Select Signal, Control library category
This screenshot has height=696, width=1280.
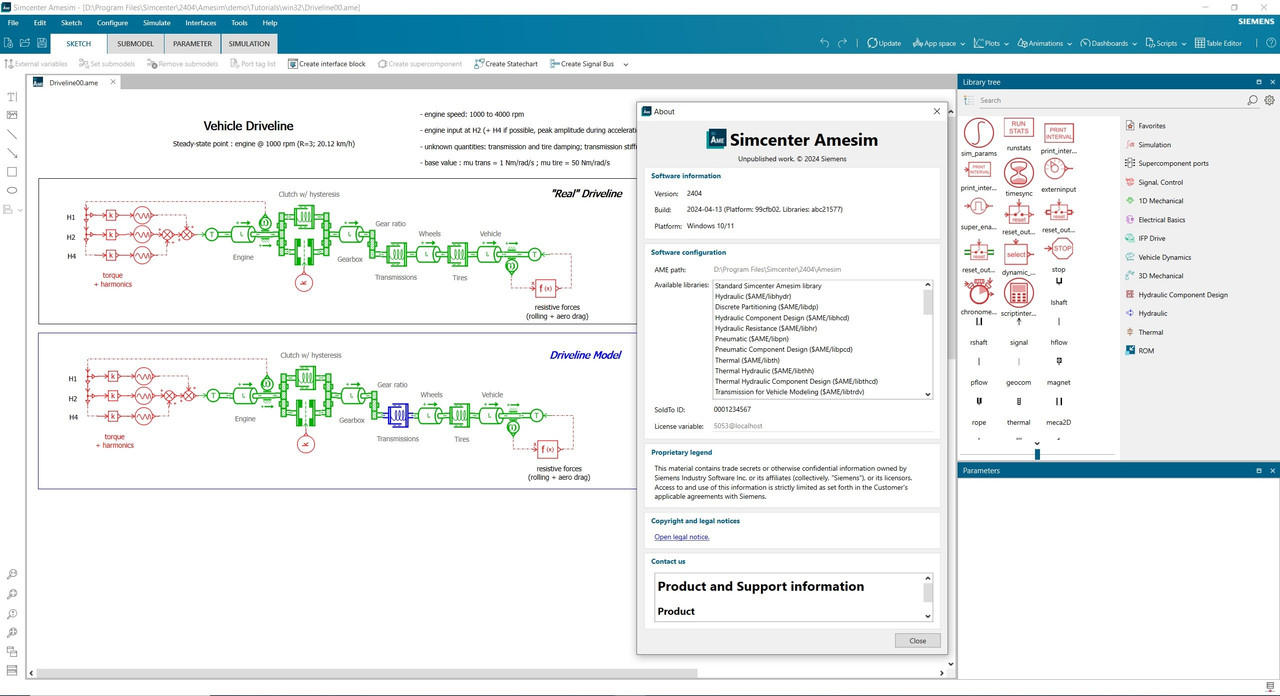point(1160,182)
